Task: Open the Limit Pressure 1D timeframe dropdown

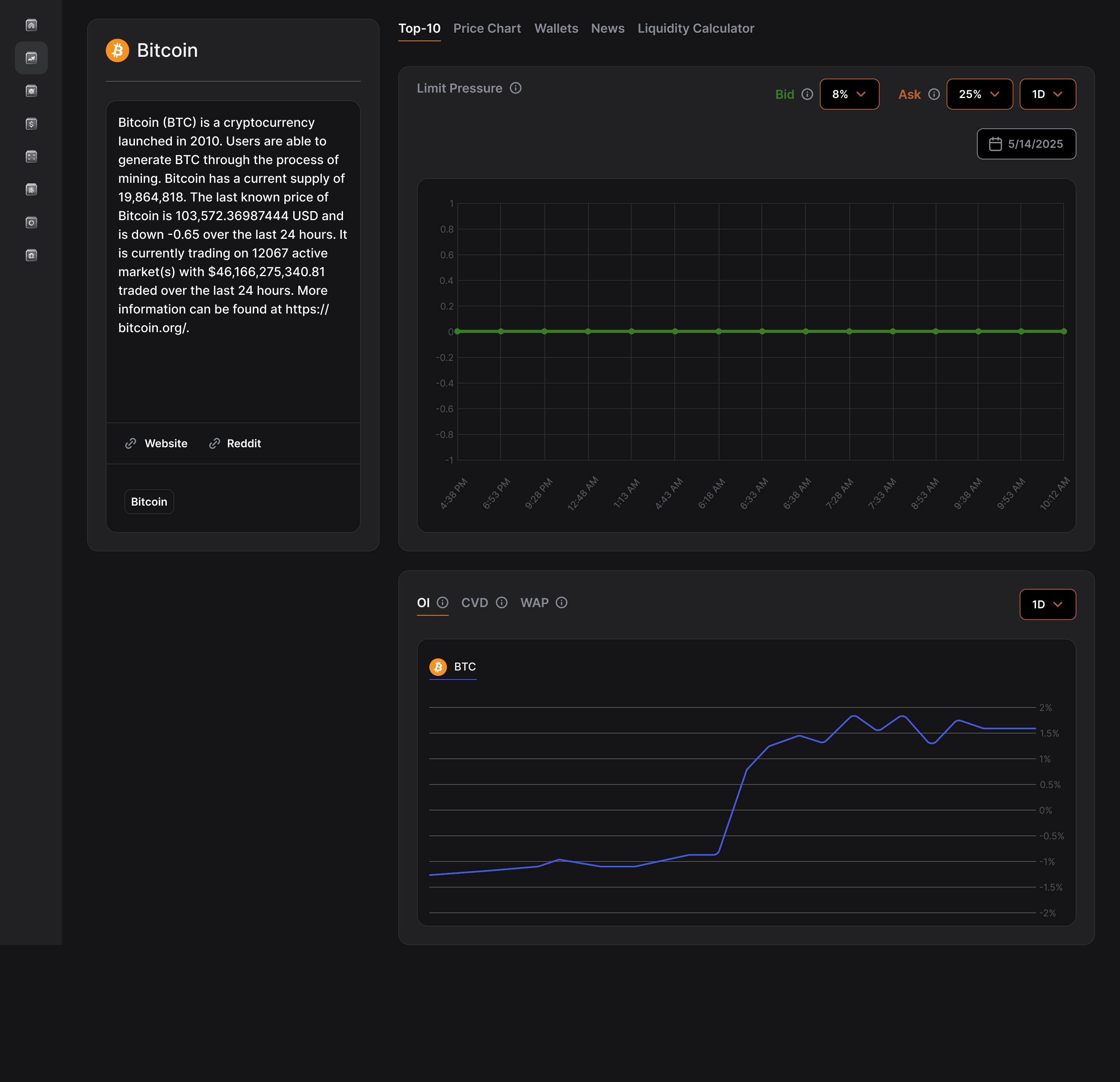Action: coord(1047,94)
